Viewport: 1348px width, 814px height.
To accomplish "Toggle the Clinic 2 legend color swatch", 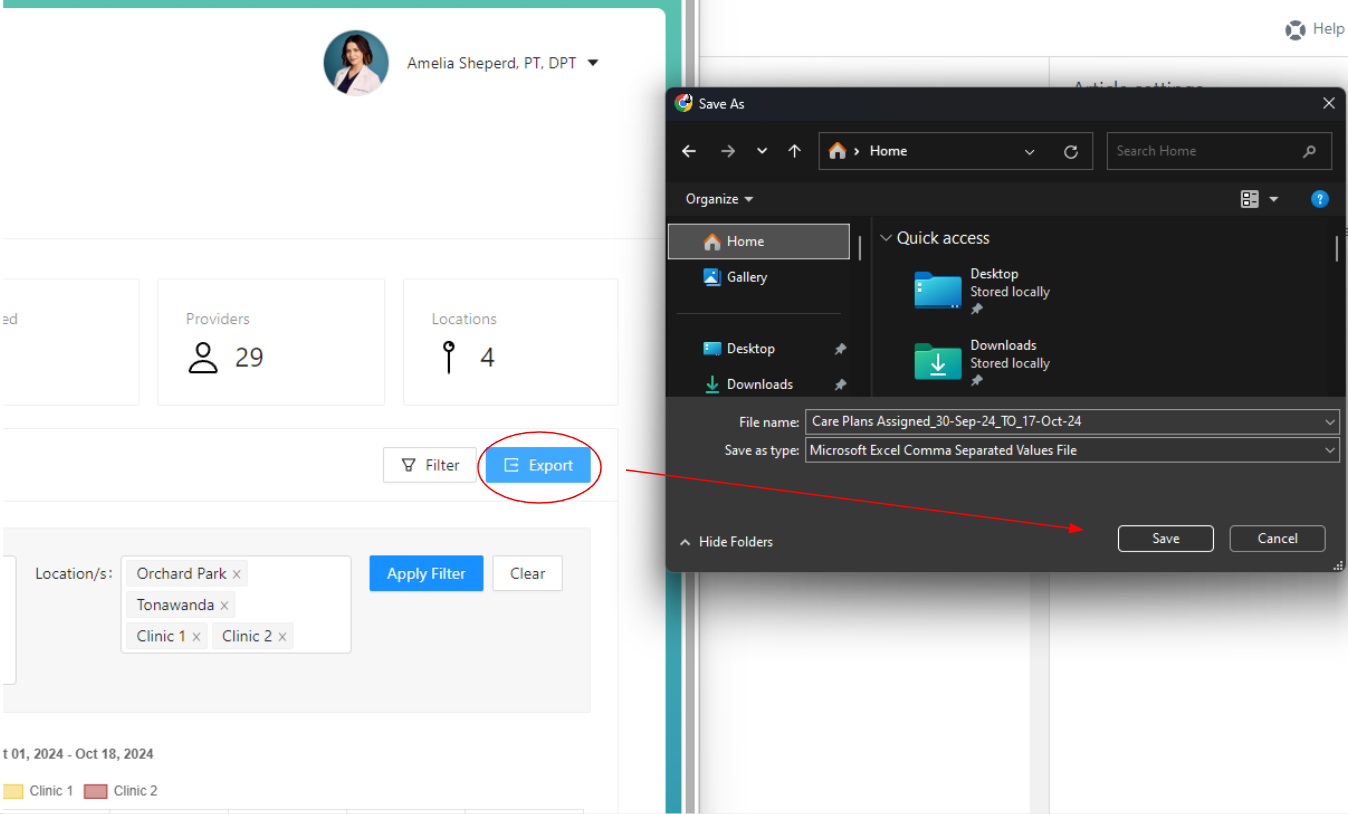I will (96, 791).
